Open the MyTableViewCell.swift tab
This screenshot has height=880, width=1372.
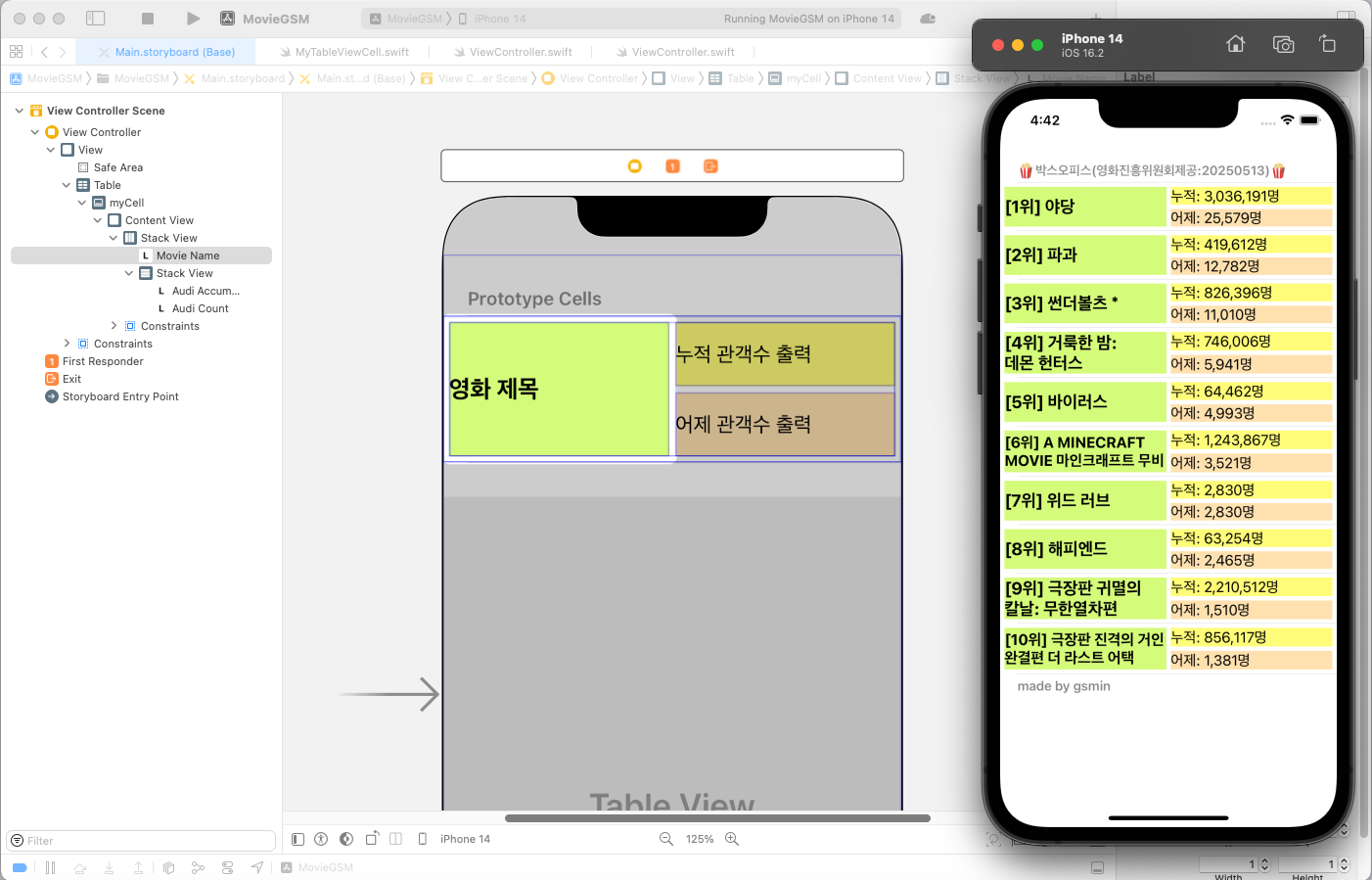click(344, 52)
